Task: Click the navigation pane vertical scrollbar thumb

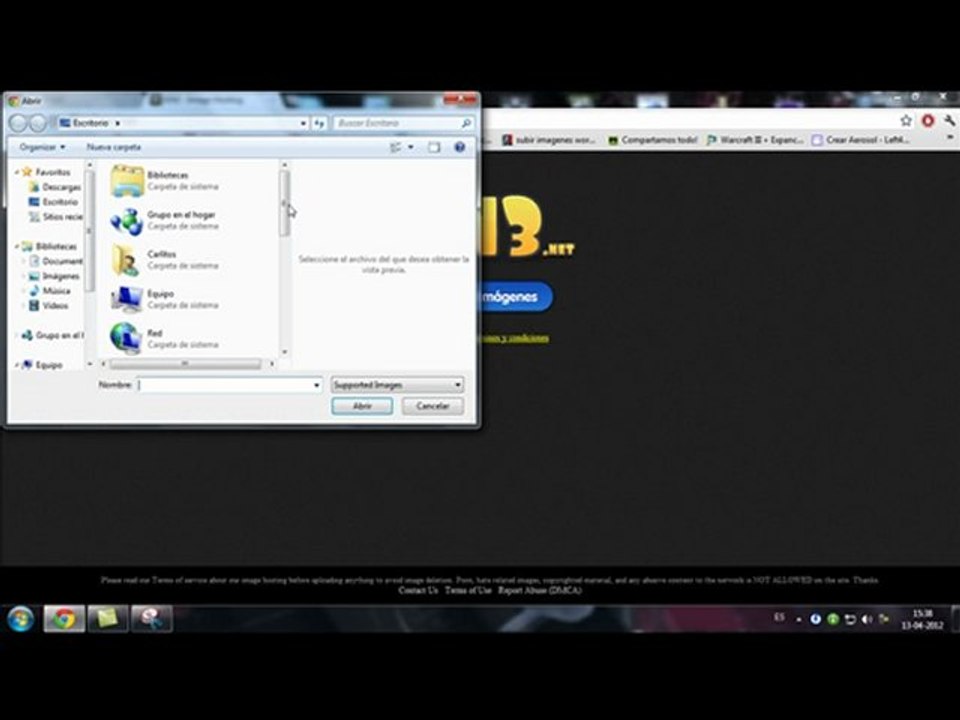Action: 90,231
